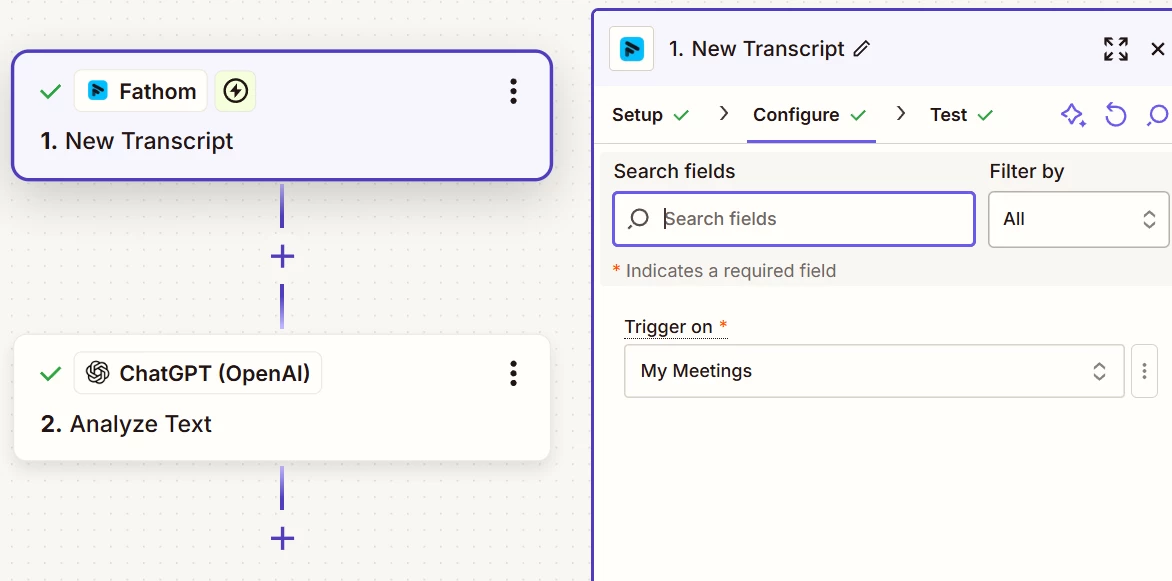
Task: Click the undo/refresh arrow icon
Action: 1115,115
